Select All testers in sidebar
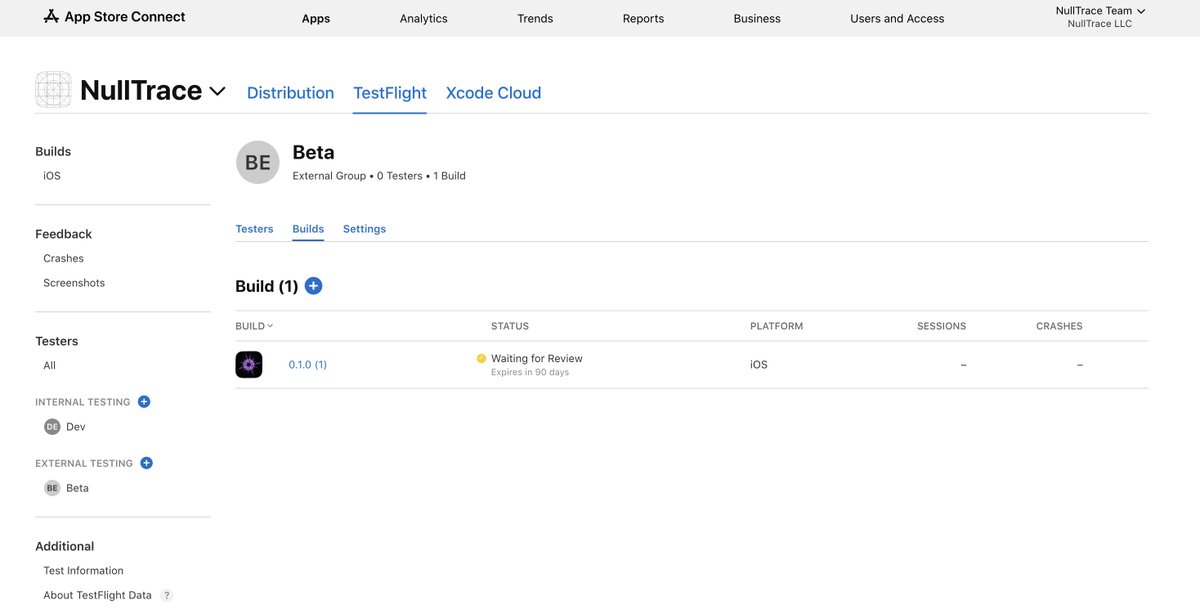This screenshot has width=1200, height=609. (50, 366)
